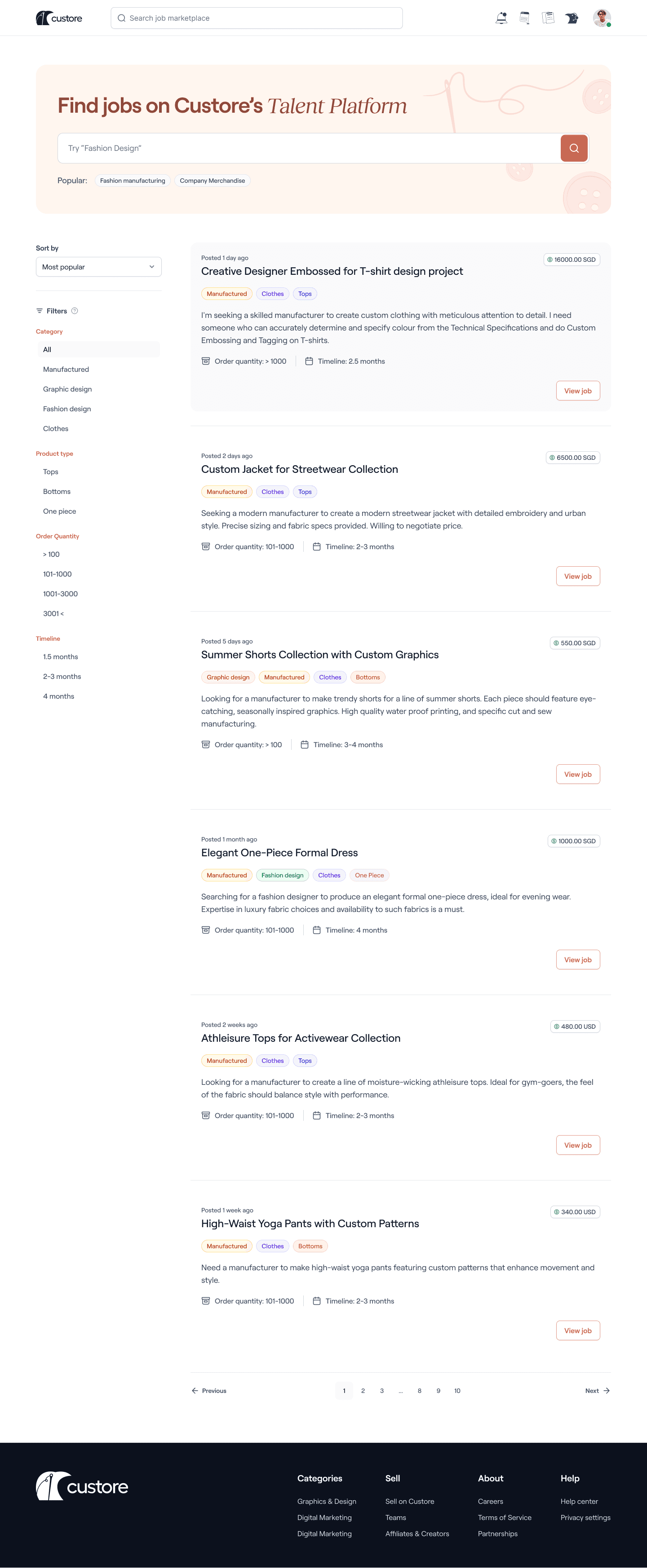Viewport: 647px width, 1568px height.
Task: Go to page 3 in pagination
Action: coord(381,1390)
